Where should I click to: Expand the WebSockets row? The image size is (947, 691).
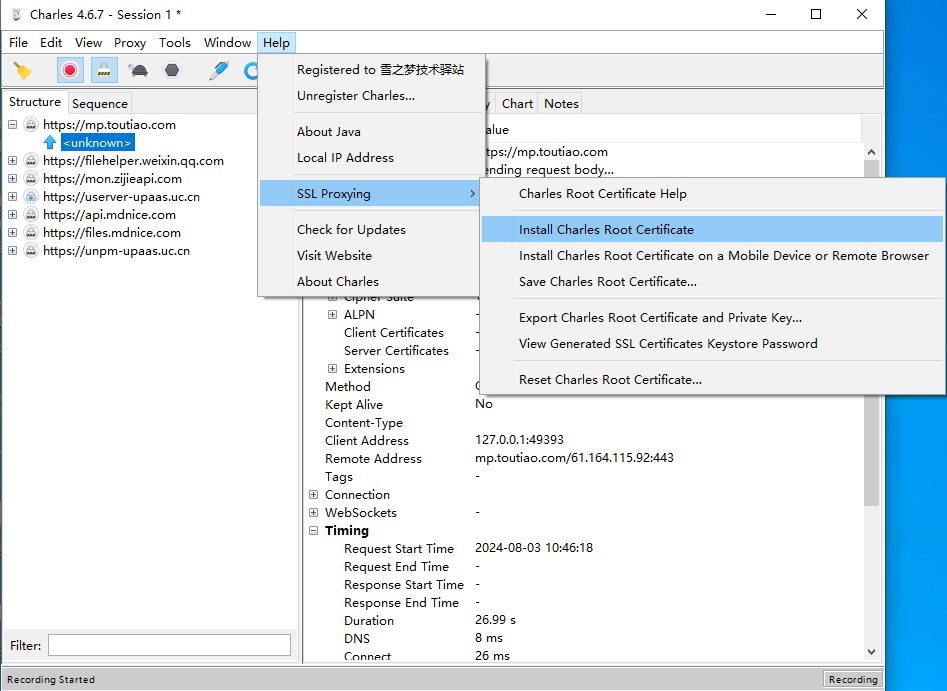(x=314, y=513)
